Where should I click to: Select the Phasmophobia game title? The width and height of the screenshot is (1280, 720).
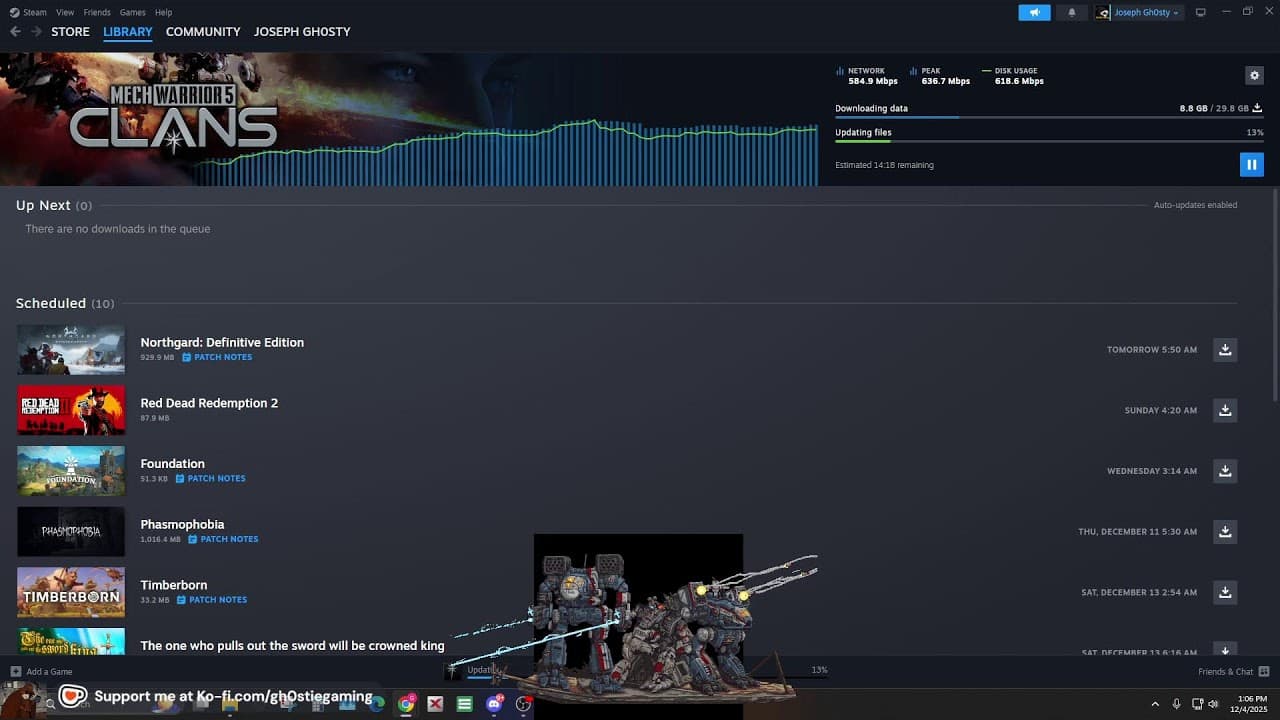click(x=182, y=524)
